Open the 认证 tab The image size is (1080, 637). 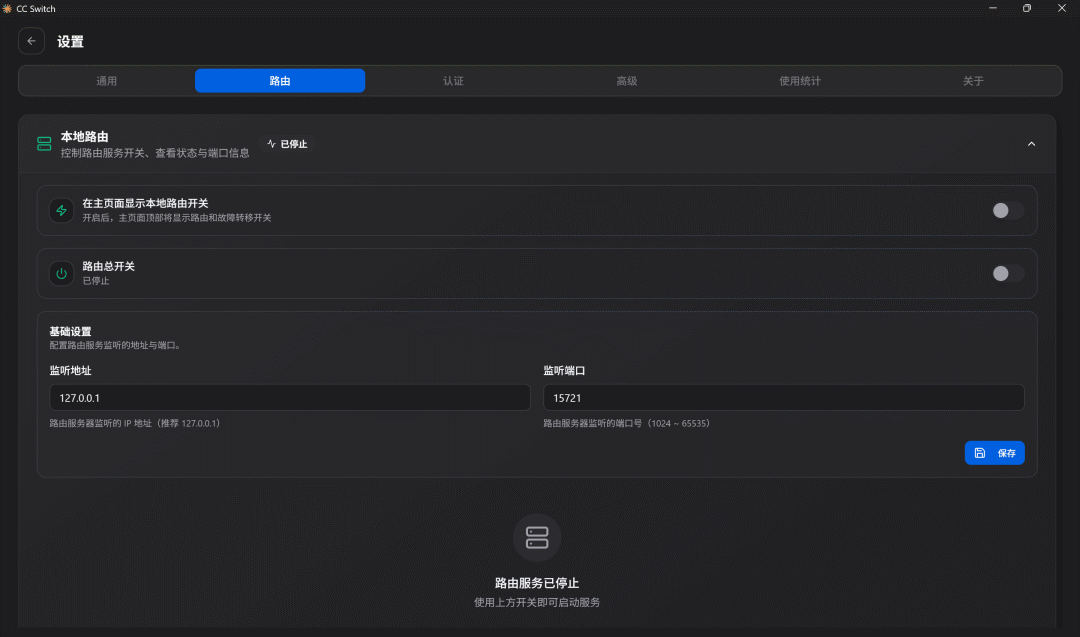click(x=453, y=81)
